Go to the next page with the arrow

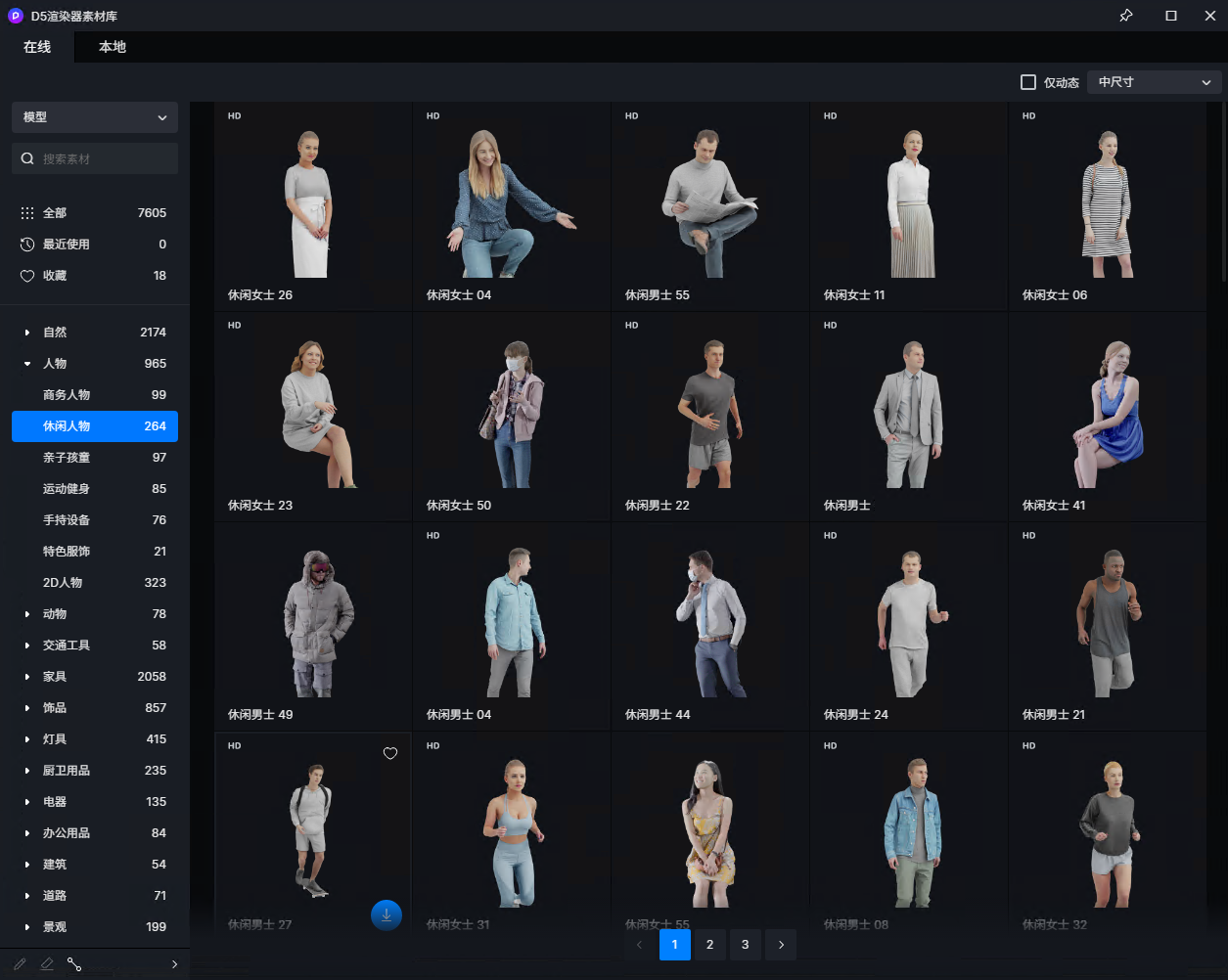781,945
